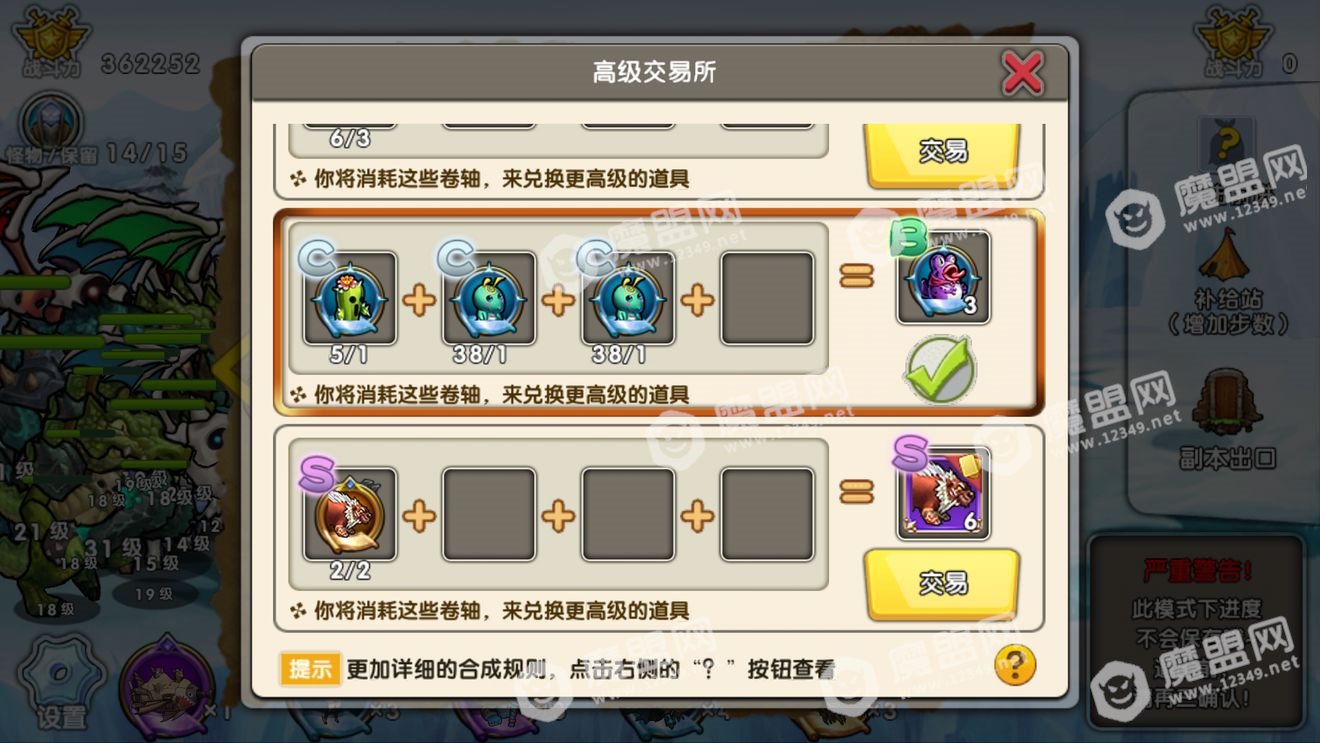Click the 交易 button for S-rank recipe
The height and width of the screenshot is (743, 1320).
tap(942, 584)
